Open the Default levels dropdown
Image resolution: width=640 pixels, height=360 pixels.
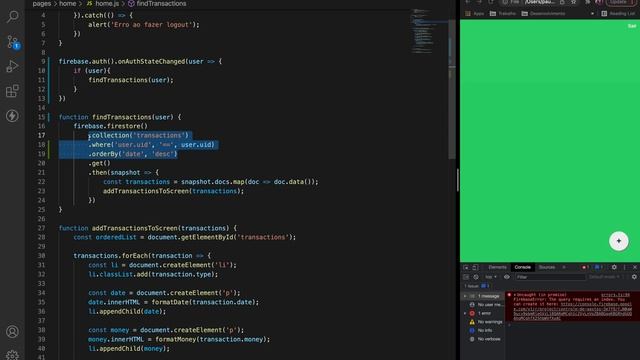[x=605, y=277]
